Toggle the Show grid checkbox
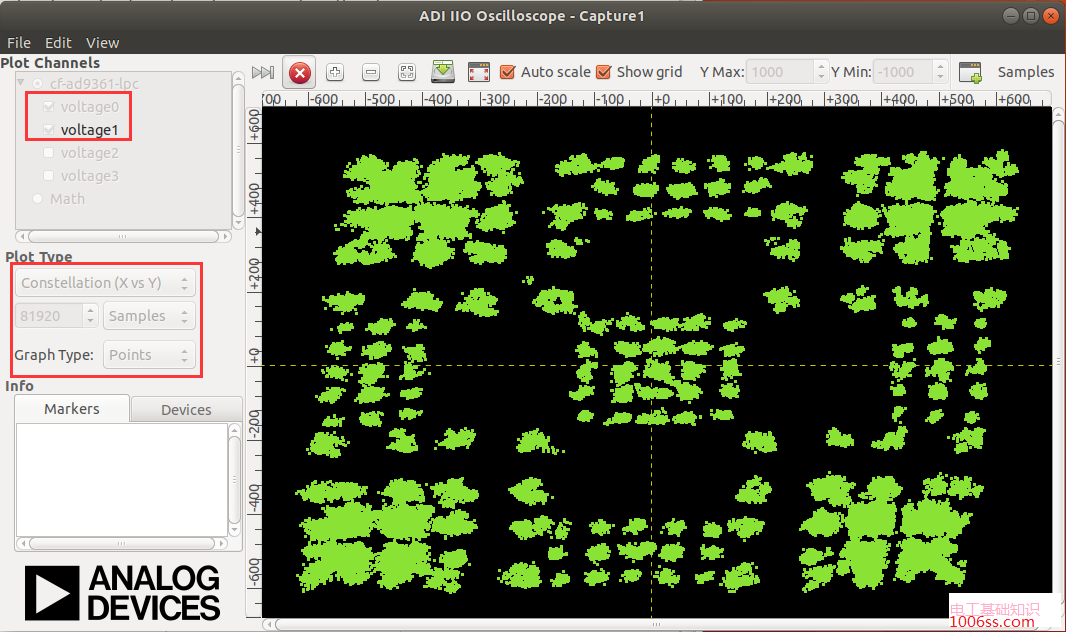 coord(603,72)
